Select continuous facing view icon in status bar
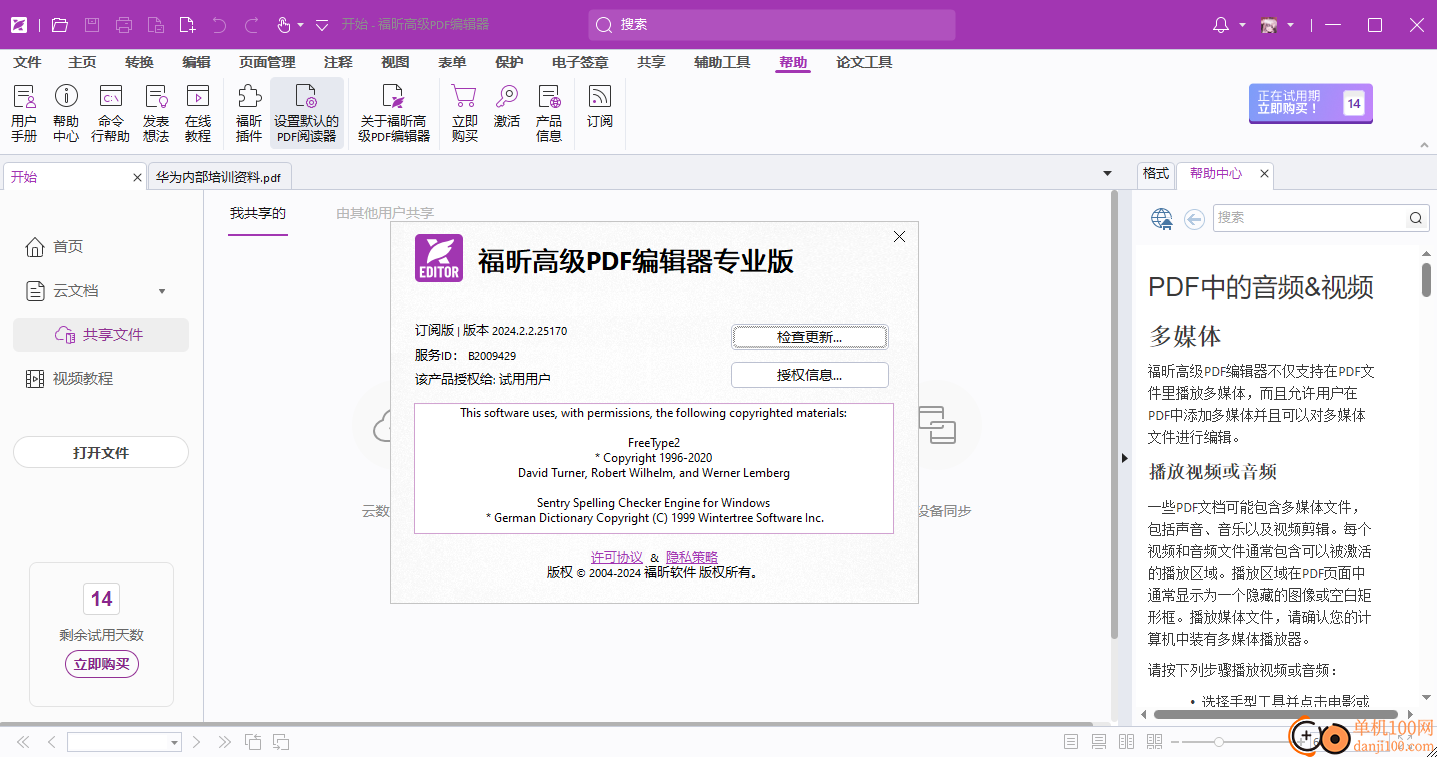Image resolution: width=1437 pixels, height=757 pixels. click(1155, 742)
